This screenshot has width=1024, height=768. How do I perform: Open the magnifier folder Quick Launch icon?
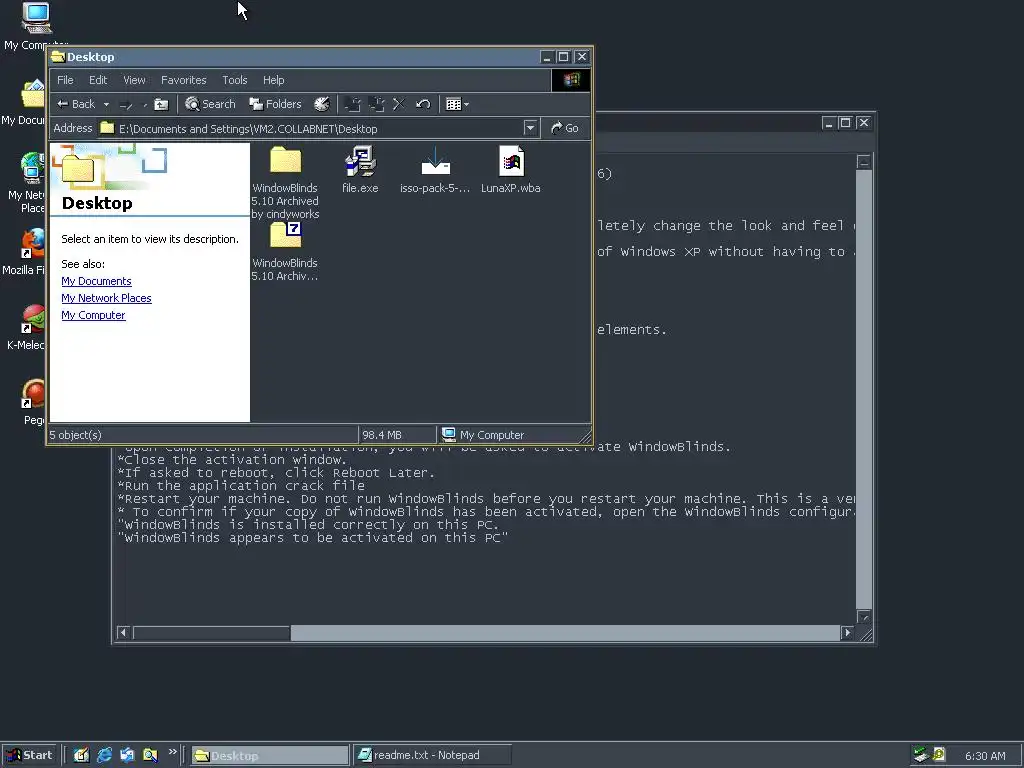coord(150,756)
